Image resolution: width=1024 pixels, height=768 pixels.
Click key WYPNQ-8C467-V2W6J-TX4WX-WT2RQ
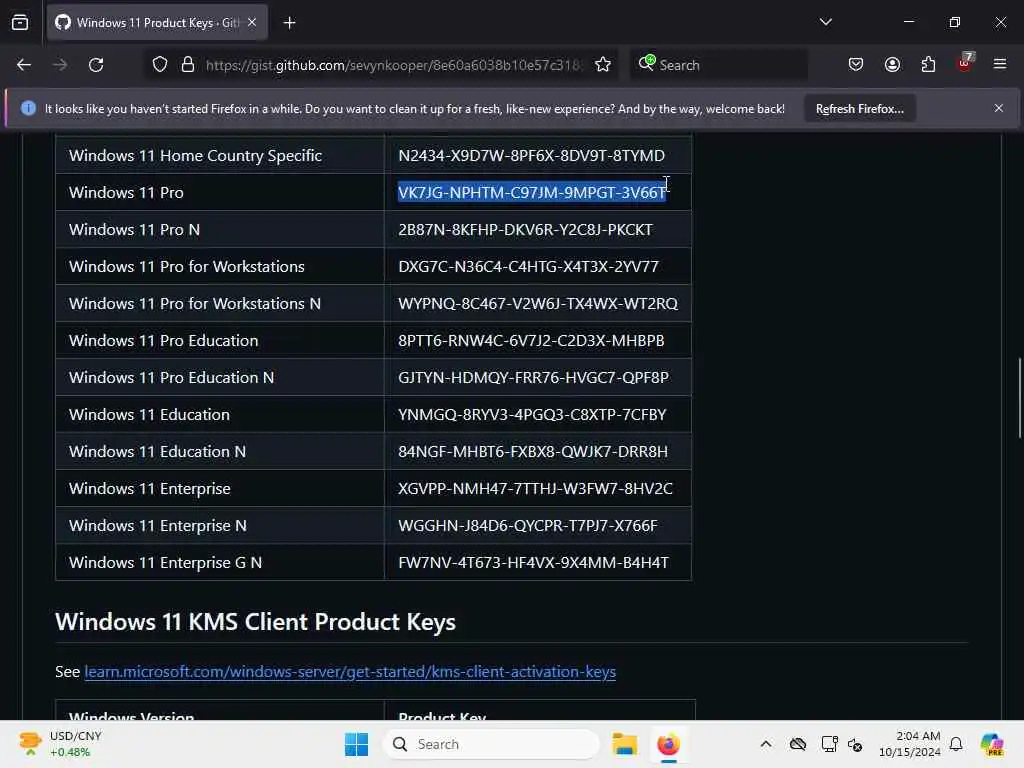point(538,304)
